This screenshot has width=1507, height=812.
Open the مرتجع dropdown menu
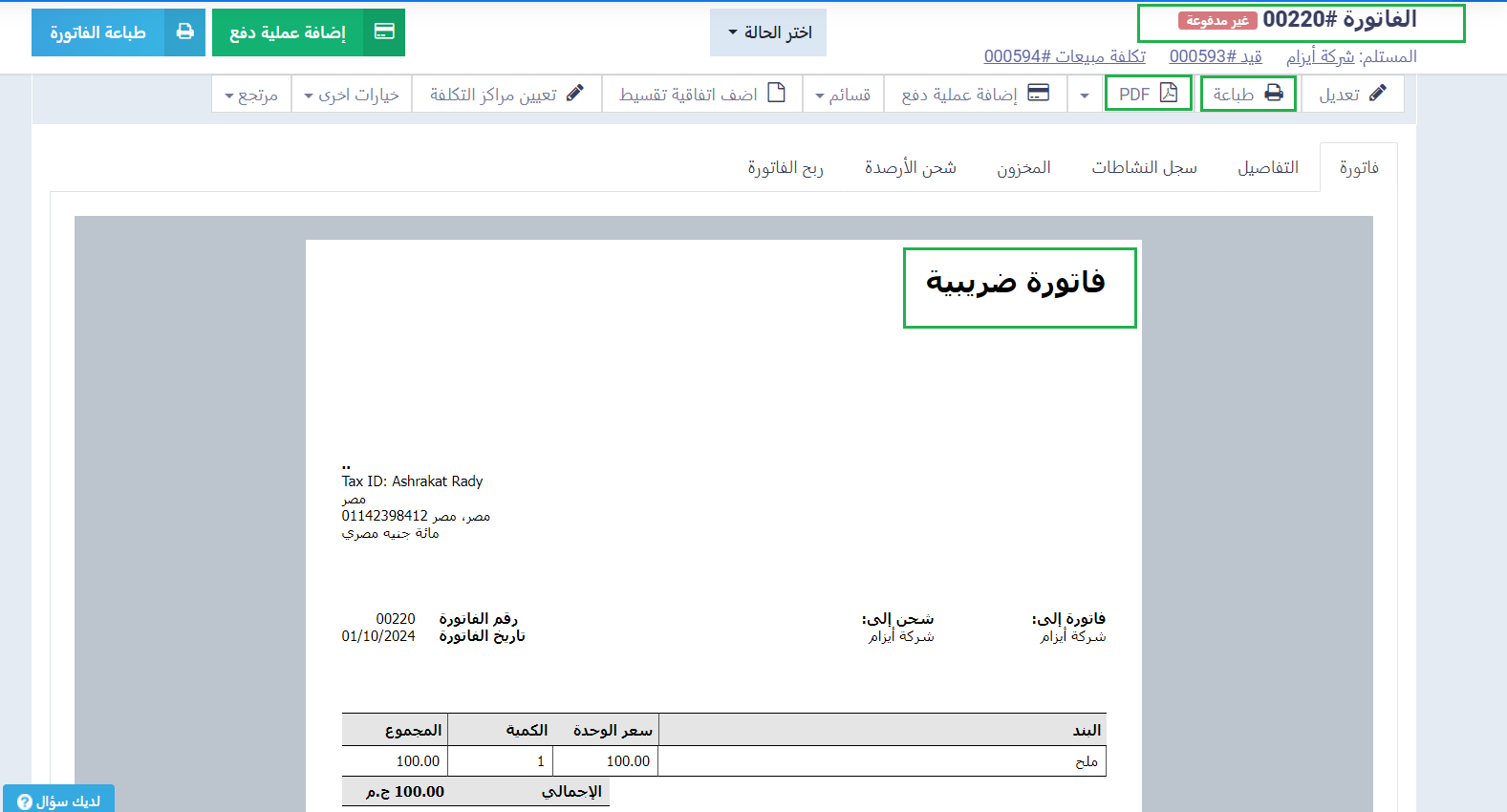[250, 95]
